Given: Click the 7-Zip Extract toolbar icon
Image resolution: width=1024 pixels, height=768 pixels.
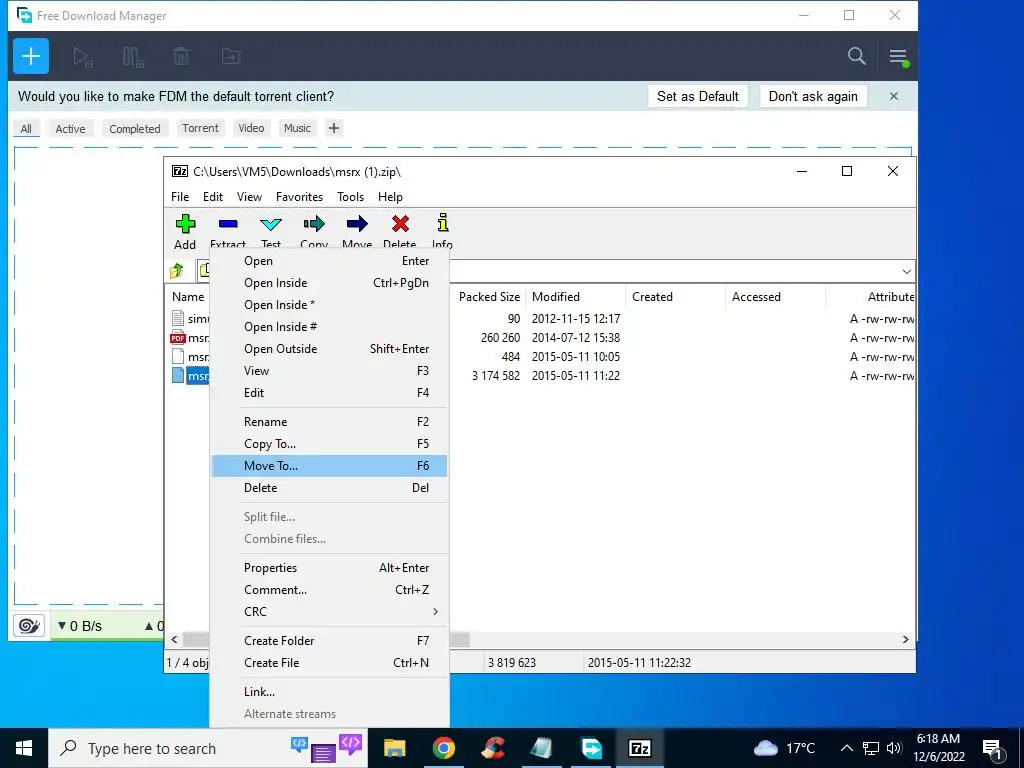Looking at the screenshot, I should [228, 231].
